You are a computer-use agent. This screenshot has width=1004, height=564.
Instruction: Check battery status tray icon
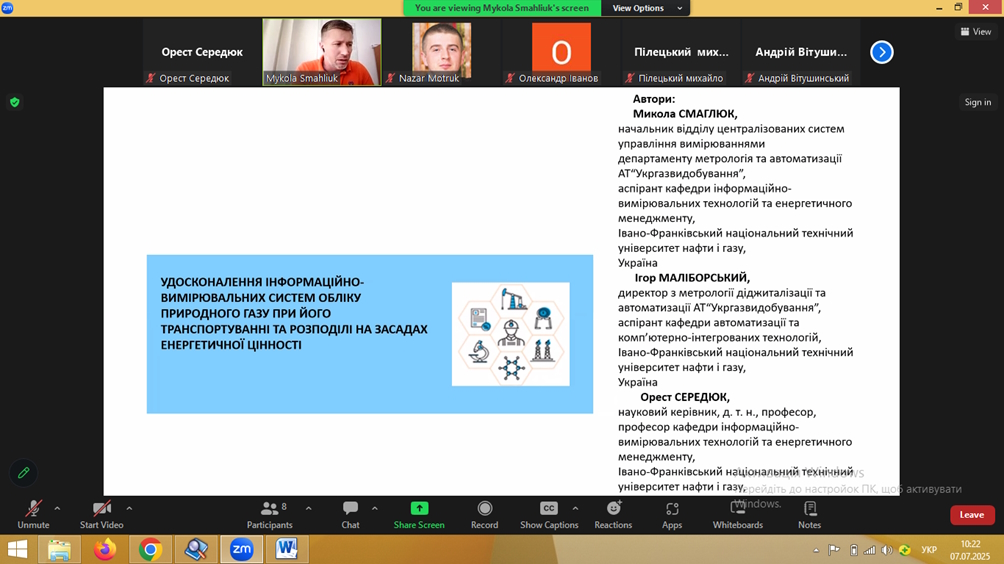click(854, 550)
